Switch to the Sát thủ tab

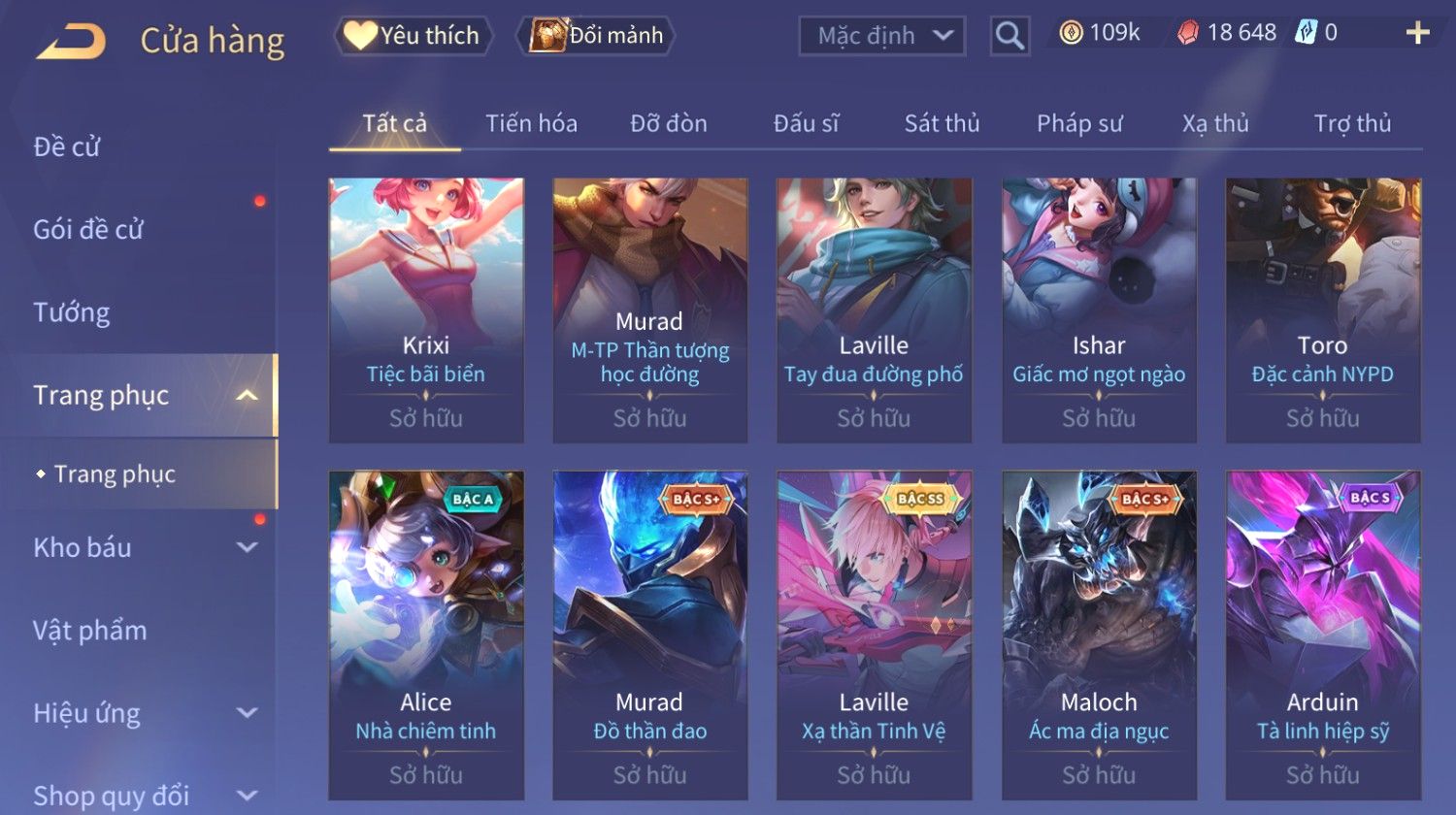click(942, 123)
